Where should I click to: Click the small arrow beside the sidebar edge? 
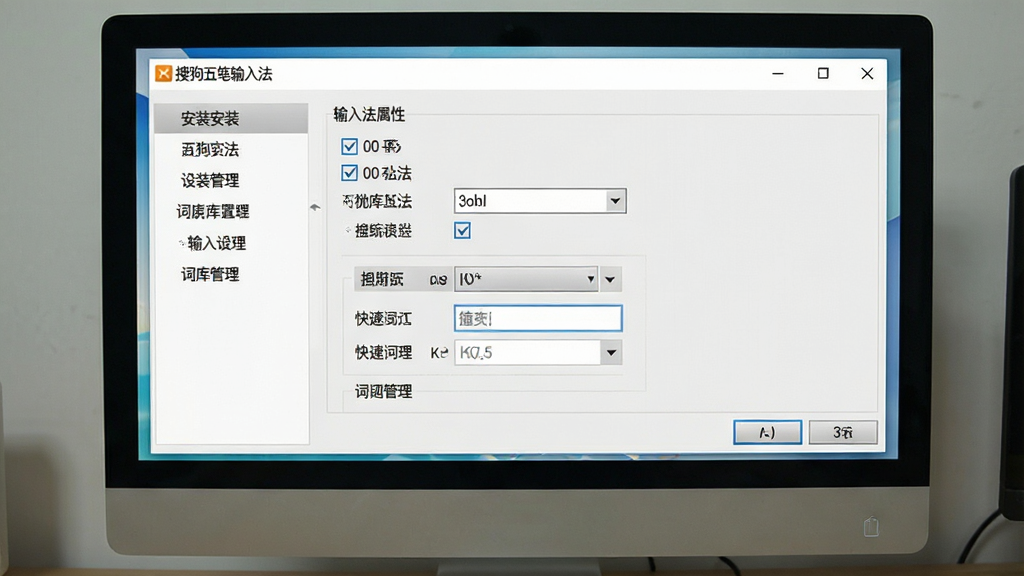point(315,207)
